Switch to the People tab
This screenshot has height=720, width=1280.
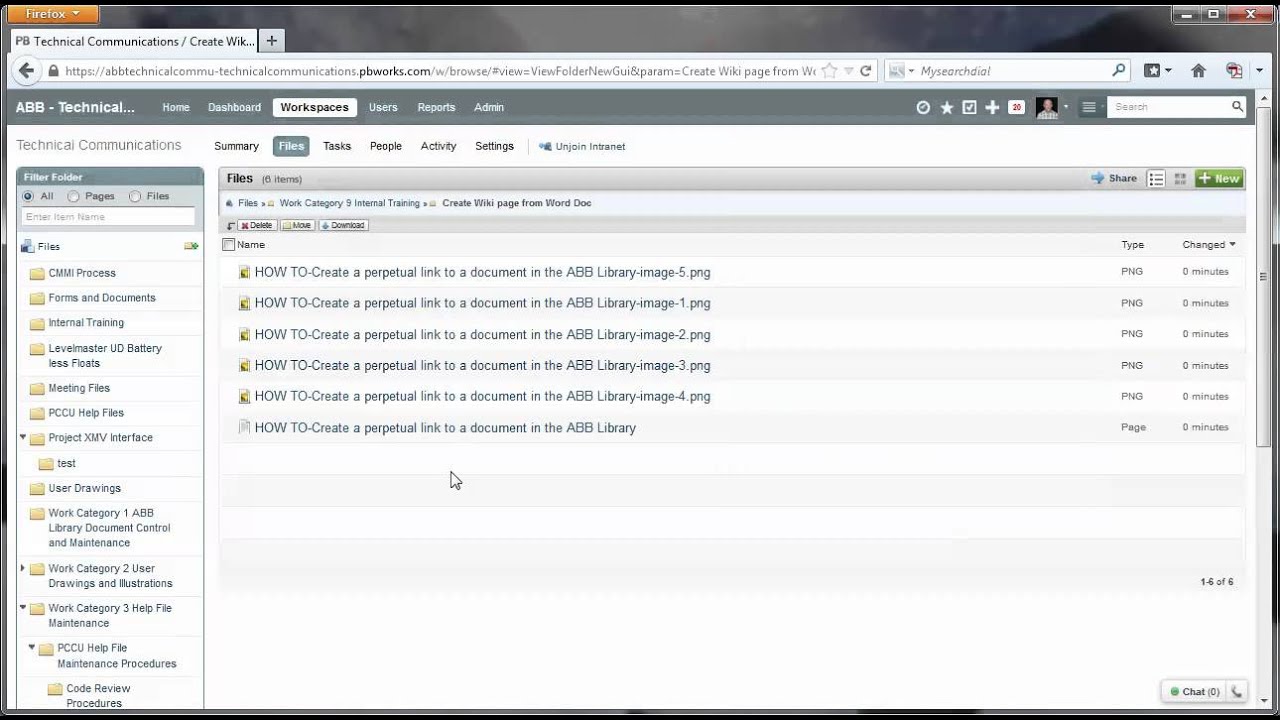[x=386, y=146]
